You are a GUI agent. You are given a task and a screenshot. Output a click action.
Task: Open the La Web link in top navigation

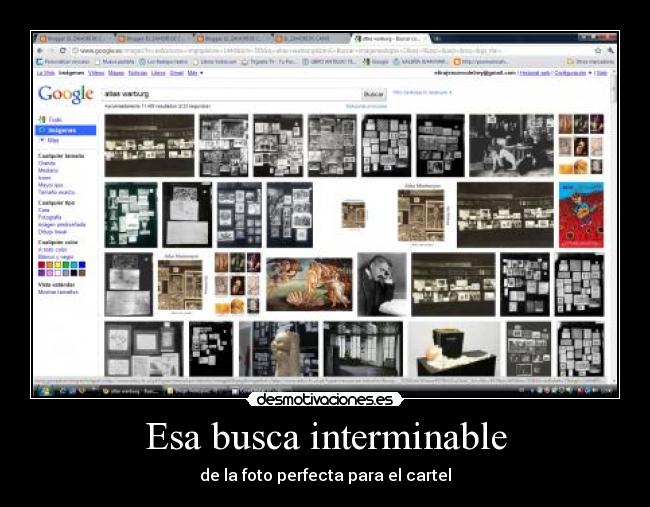pos(46,73)
